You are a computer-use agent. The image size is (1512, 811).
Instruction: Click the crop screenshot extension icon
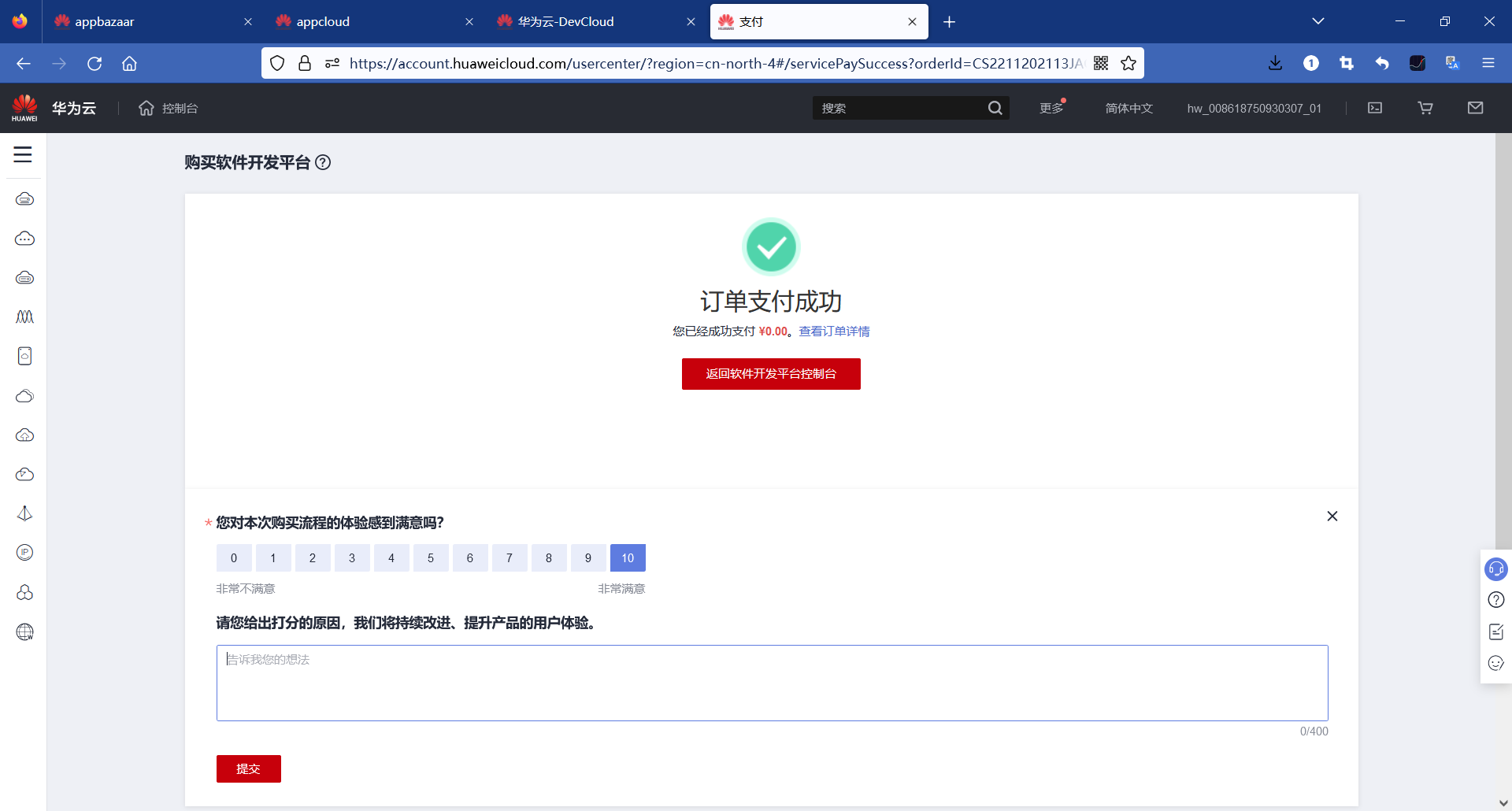[1347, 63]
